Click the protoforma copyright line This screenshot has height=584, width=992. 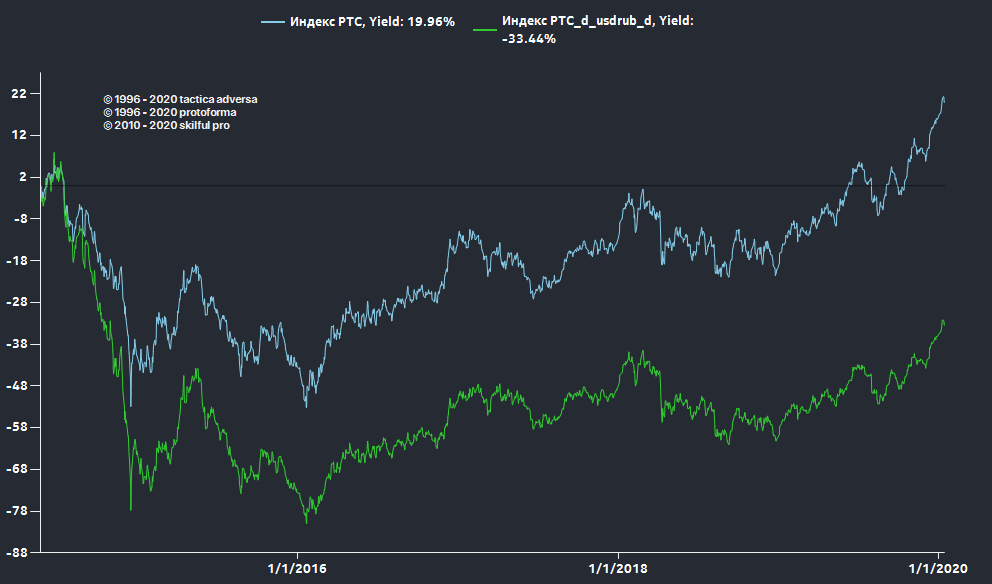[169, 113]
